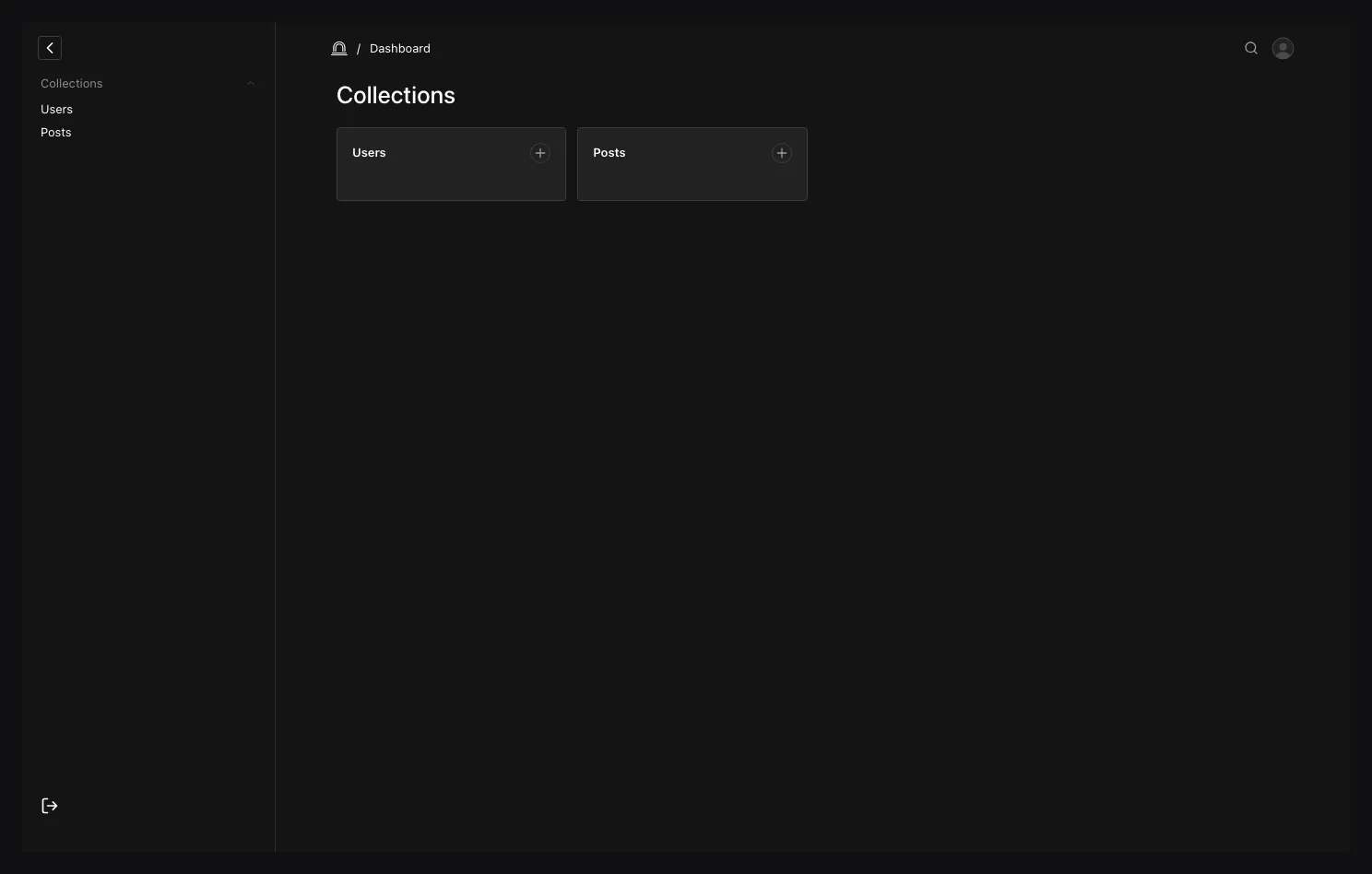This screenshot has height=874, width=1372.
Task: Create a new Post with the plus icon
Action: point(782,153)
